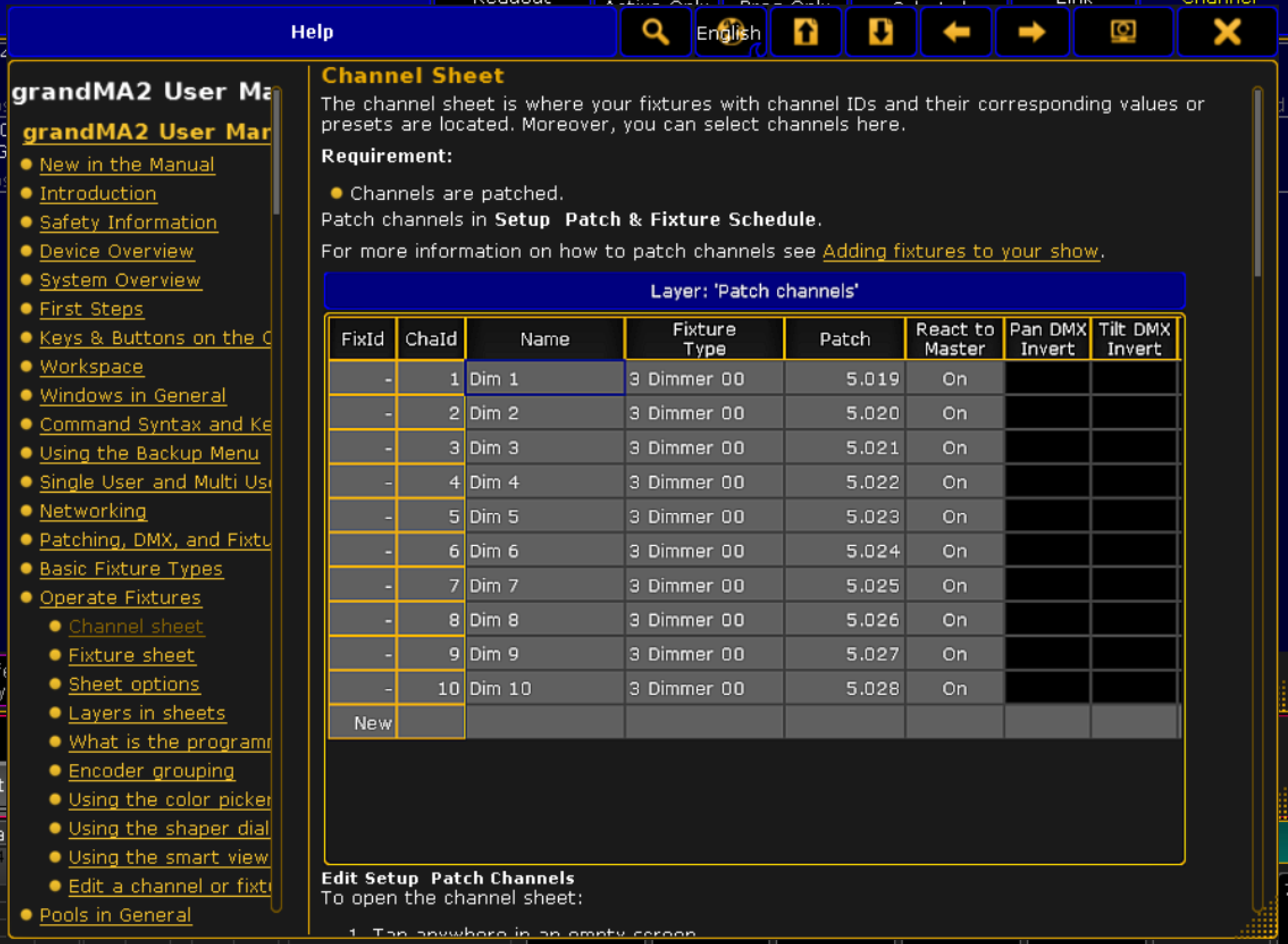
Task: Toggle React to Master On for Dim 2
Action: [955, 413]
